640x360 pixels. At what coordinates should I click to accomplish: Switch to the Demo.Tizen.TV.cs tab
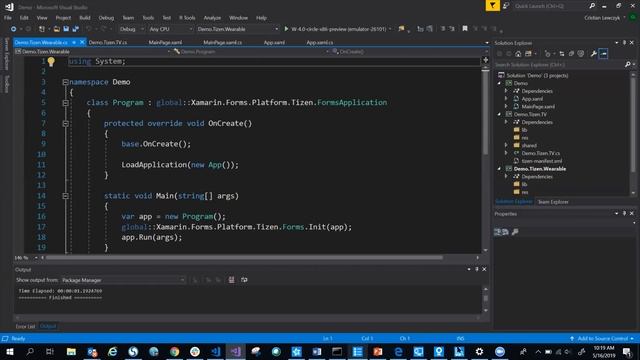[x=108, y=42]
